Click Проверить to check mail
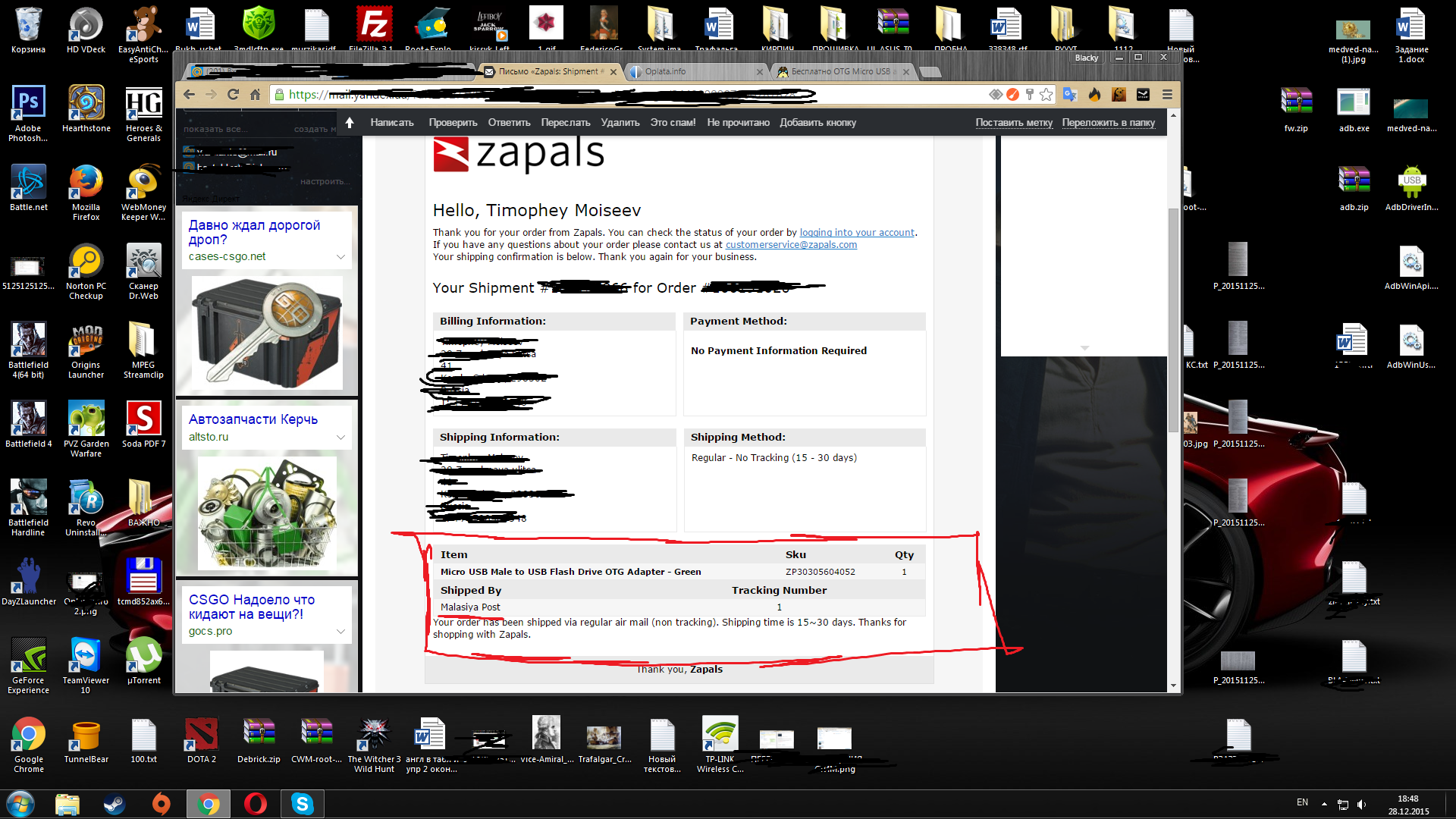Screen dimensions: 1456x819 coord(453,123)
